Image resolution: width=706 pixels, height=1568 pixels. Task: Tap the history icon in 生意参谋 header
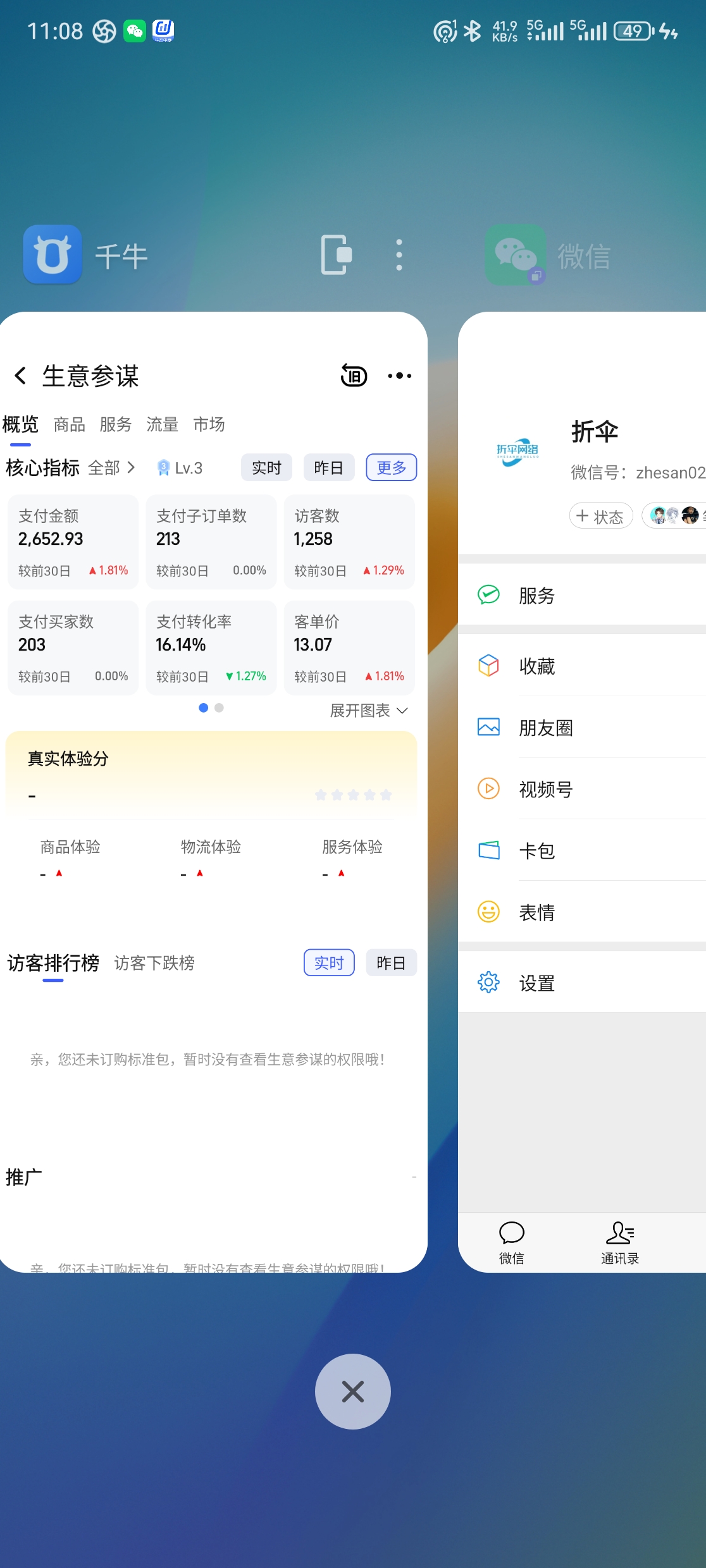click(354, 376)
